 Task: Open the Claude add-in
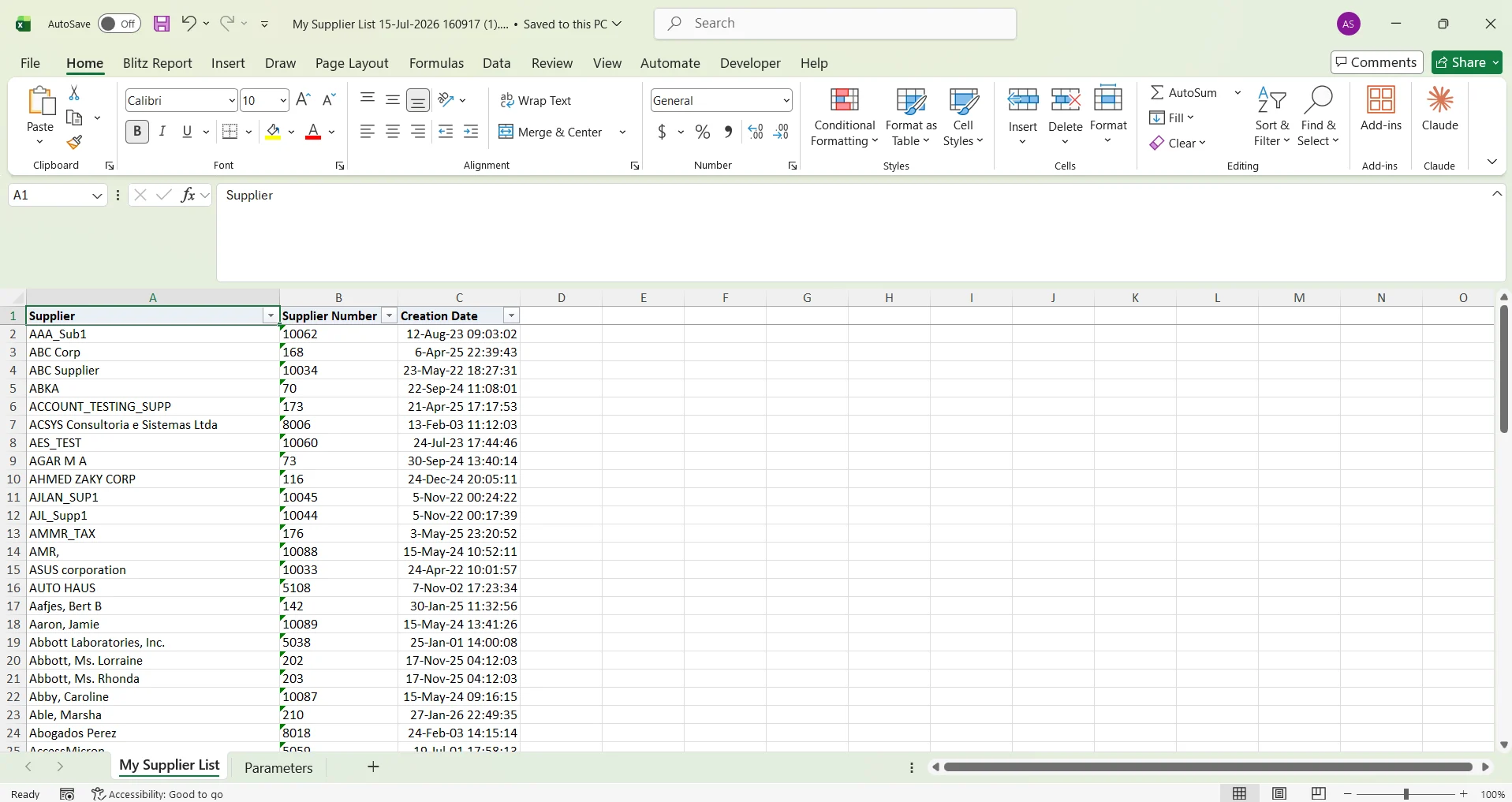[x=1439, y=109]
